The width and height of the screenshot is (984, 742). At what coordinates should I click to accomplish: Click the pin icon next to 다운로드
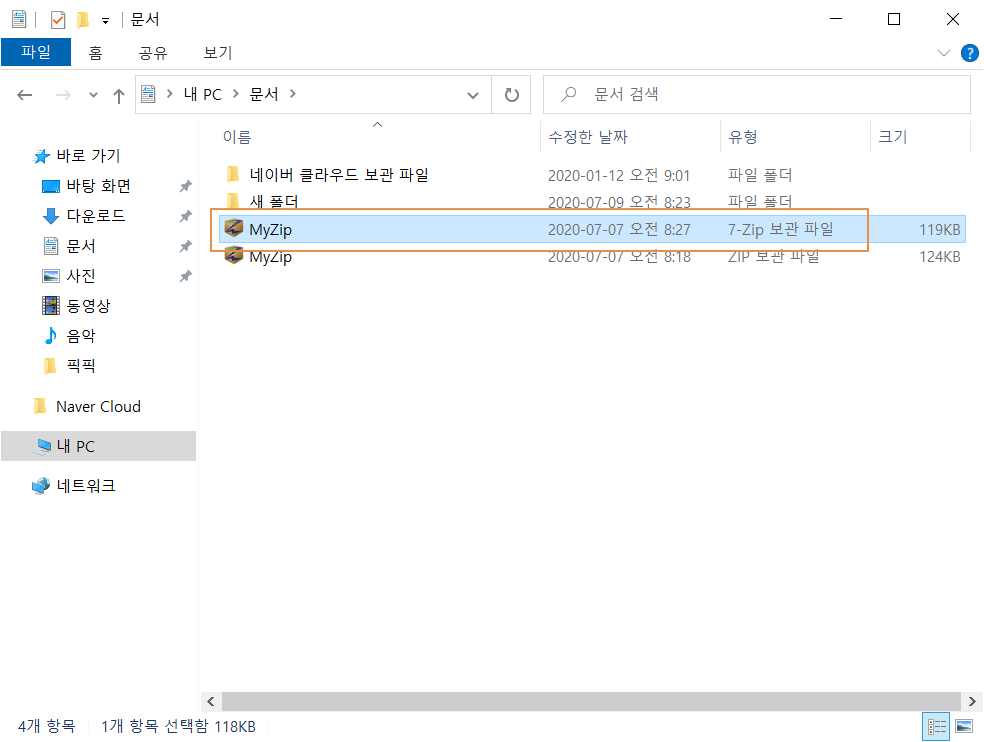[x=185, y=216]
